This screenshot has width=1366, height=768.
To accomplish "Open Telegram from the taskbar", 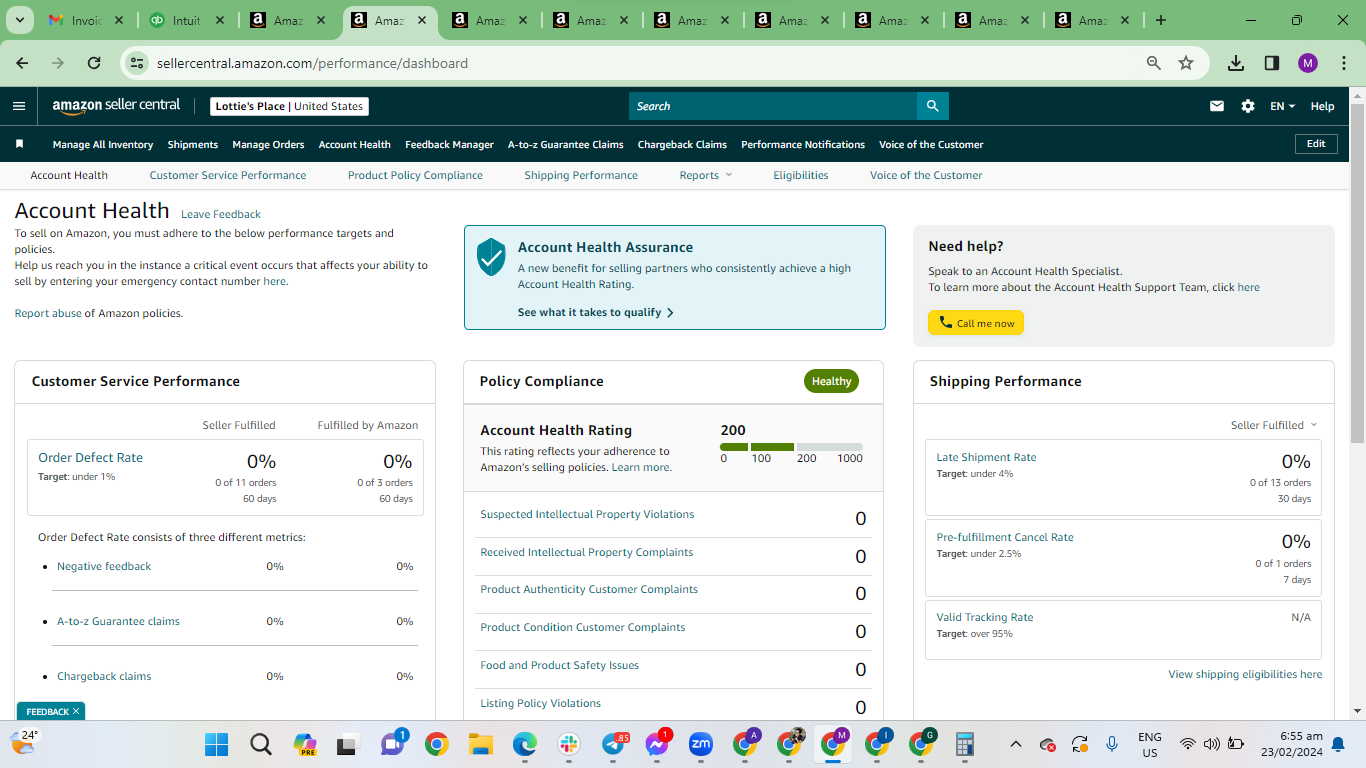I will tap(613, 744).
